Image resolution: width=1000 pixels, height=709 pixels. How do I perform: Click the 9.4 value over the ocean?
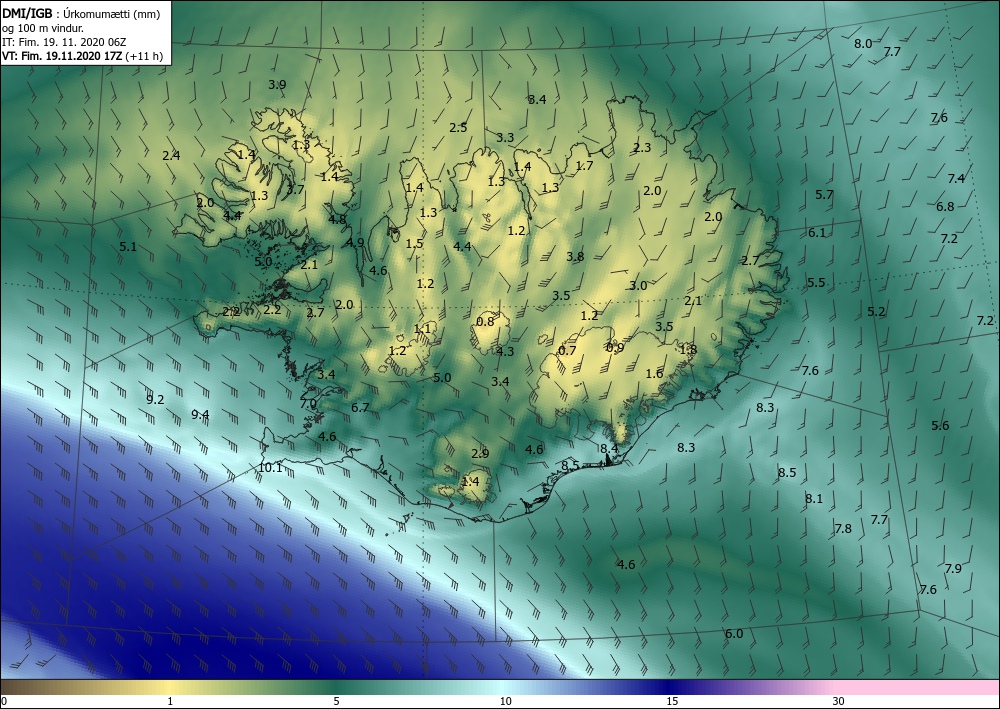[200, 415]
